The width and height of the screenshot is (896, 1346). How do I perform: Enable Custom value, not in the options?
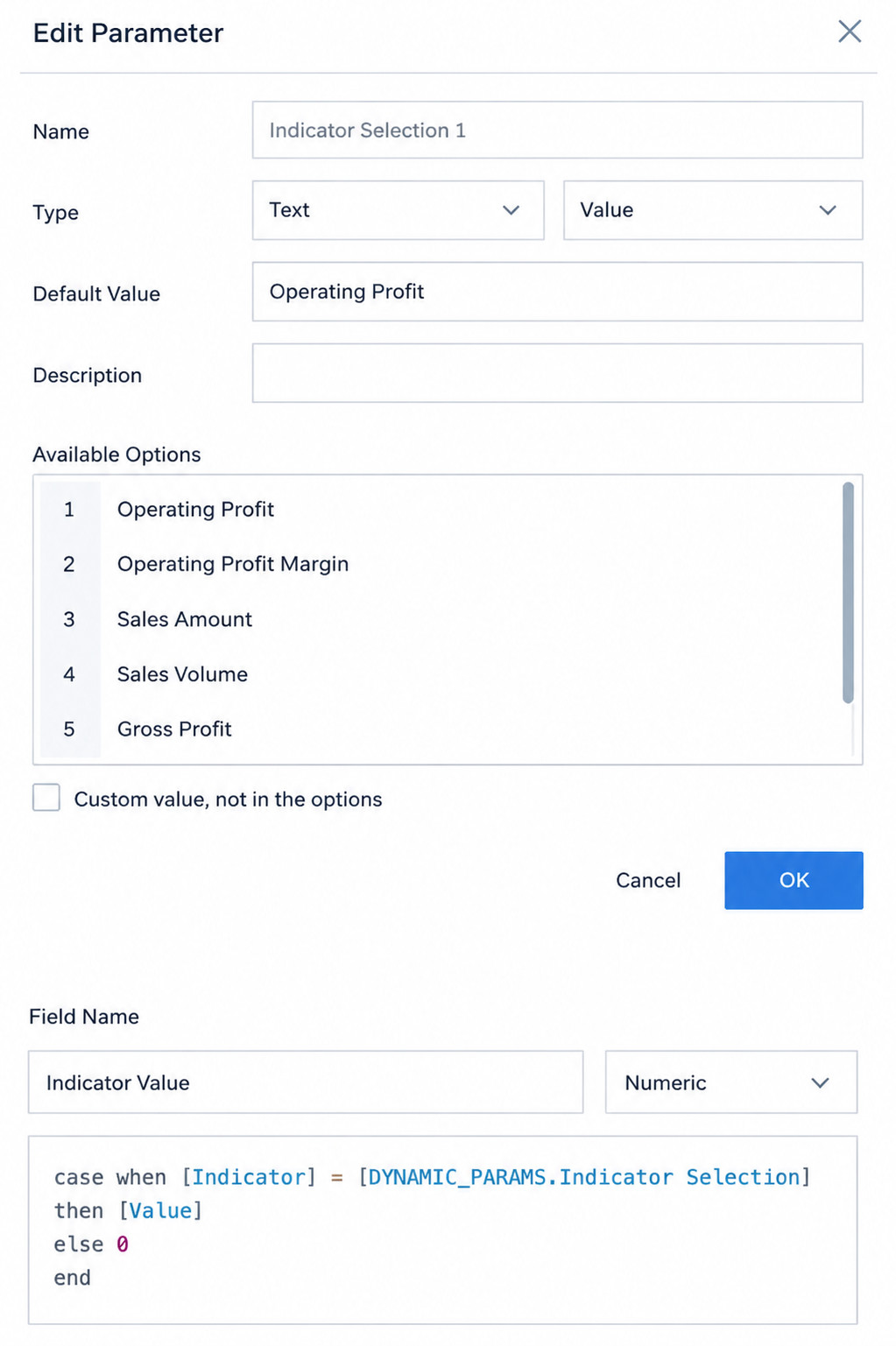click(x=46, y=798)
